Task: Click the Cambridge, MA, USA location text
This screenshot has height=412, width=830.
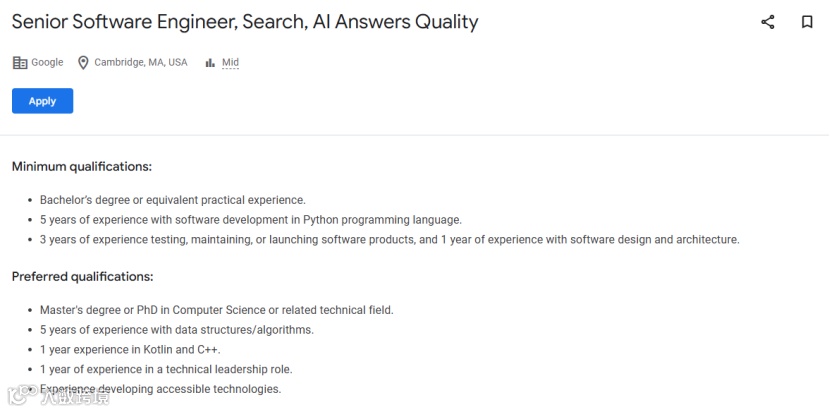Action: point(141,62)
